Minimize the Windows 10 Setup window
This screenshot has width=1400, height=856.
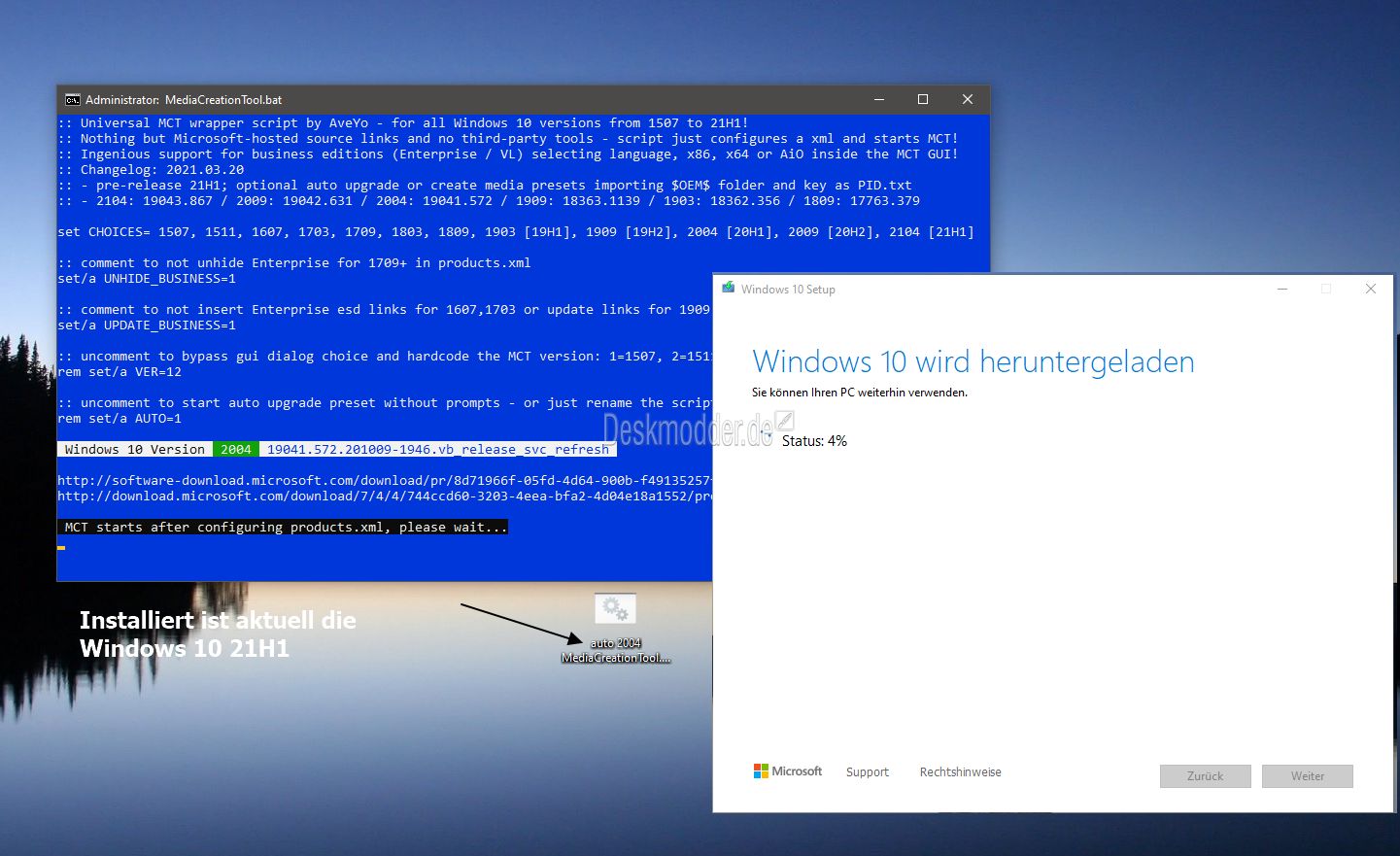coord(1282,289)
